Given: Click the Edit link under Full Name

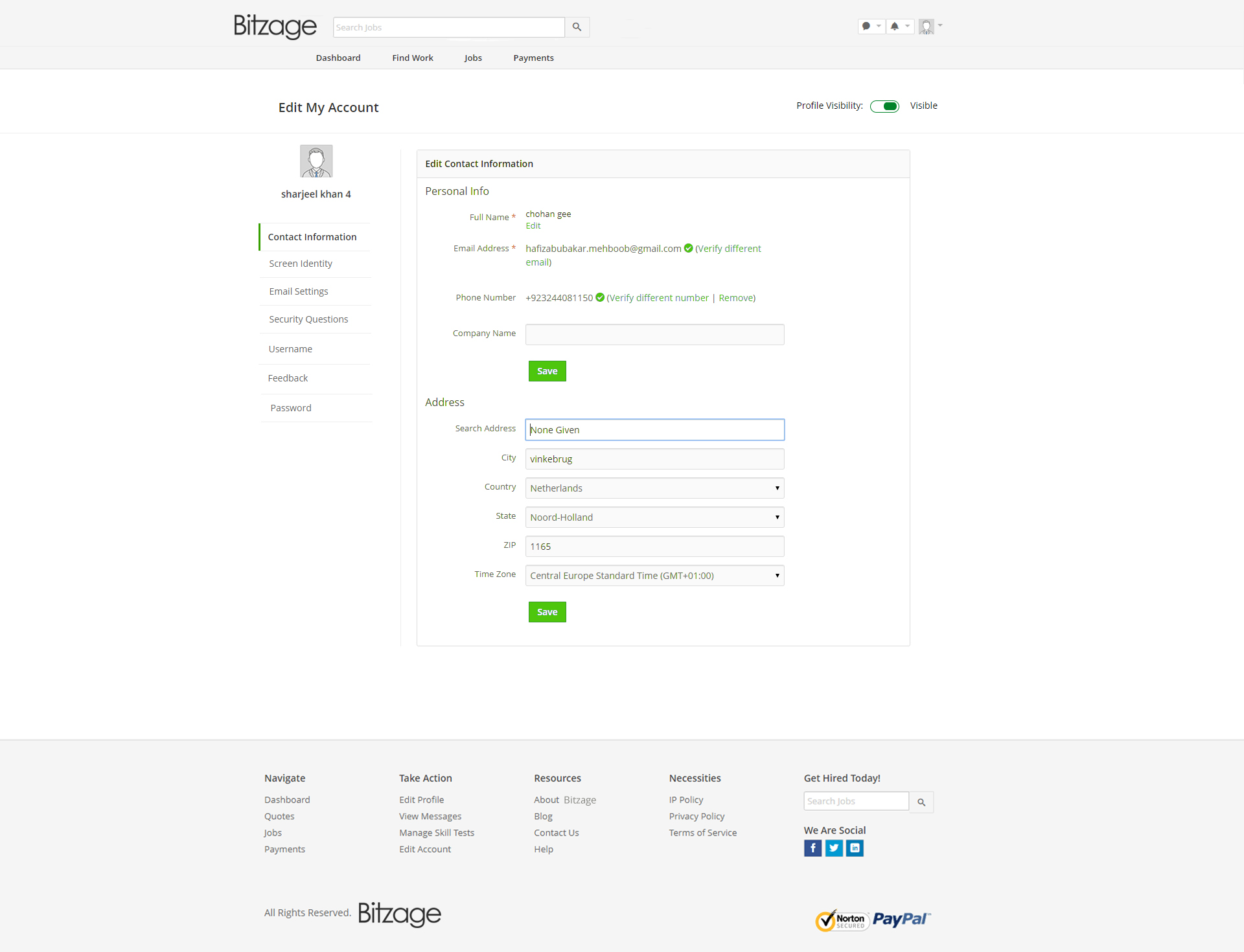Looking at the screenshot, I should tap(533, 226).
